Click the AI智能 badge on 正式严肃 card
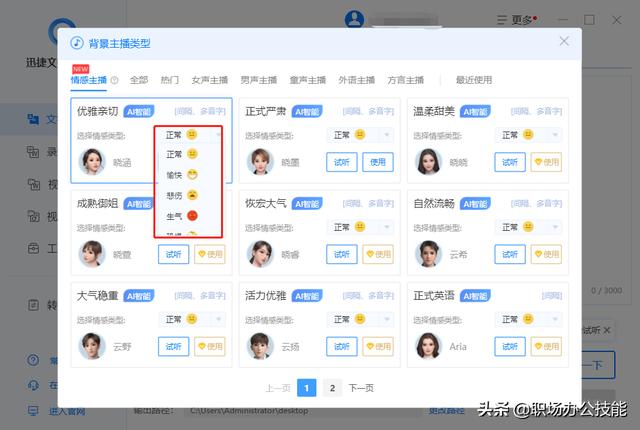The width and height of the screenshot is (640, 430). [307, 112]
